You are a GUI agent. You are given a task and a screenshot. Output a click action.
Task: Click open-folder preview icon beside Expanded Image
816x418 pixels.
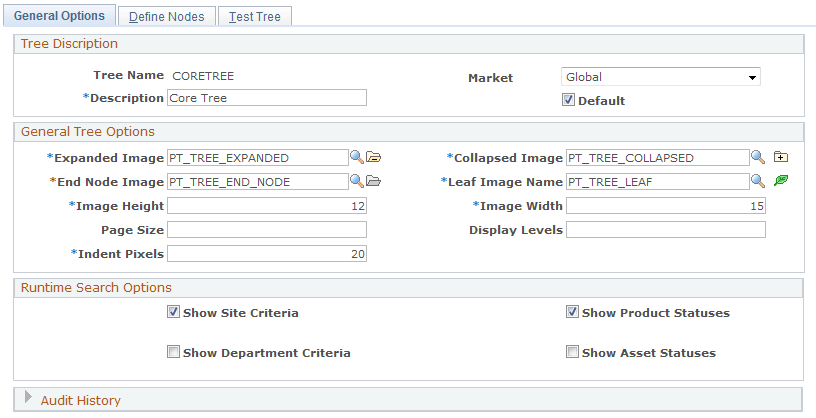[374, 157]
